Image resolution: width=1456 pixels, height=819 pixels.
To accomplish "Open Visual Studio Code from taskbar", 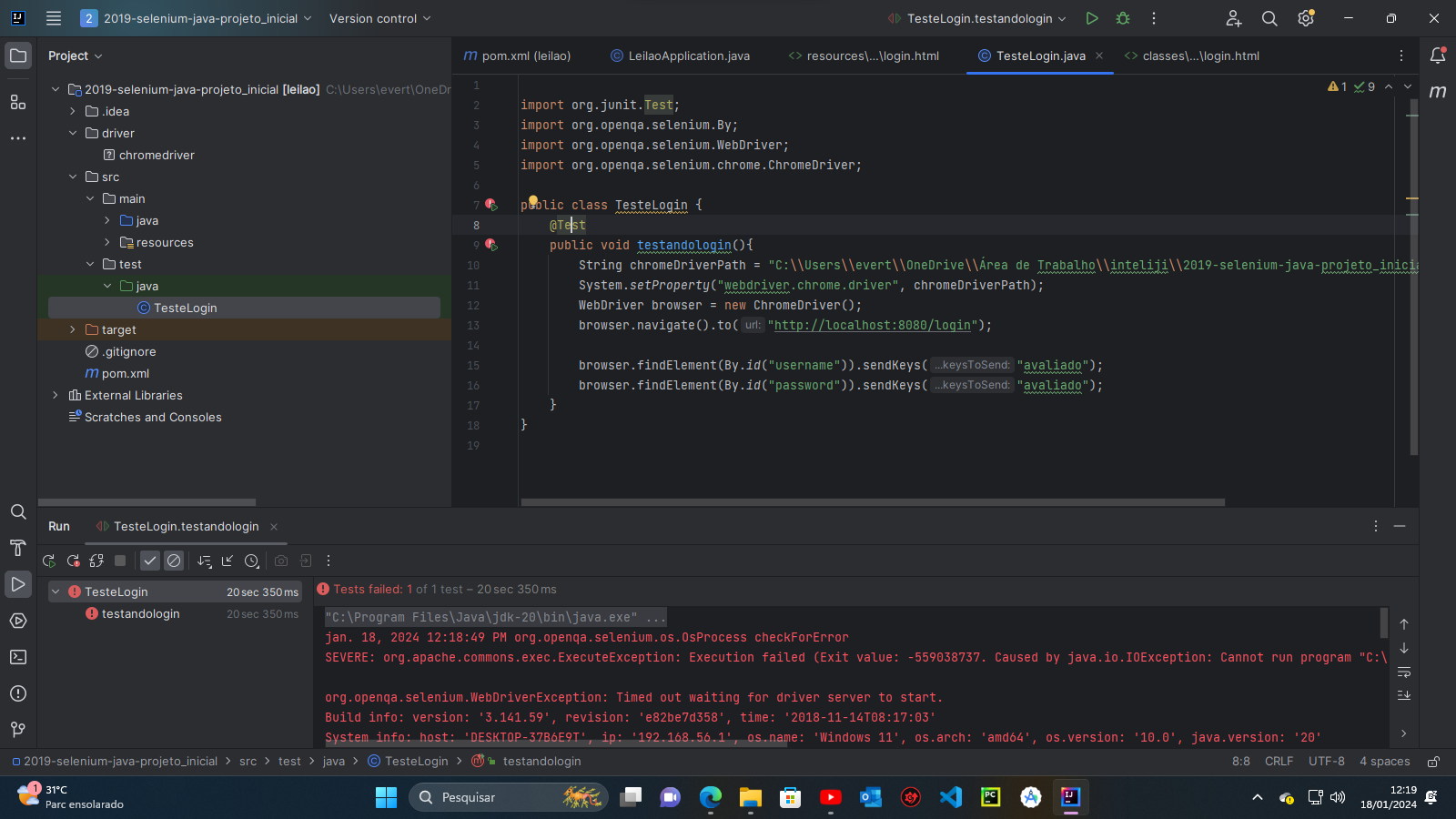I will [951, 797].
